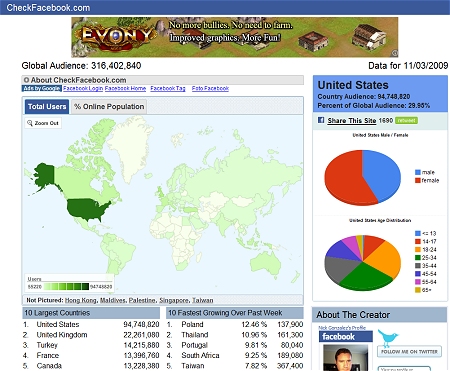Click the green retweet badge
The height and width of the screenshot is (371, 450).
click(406, 120)
